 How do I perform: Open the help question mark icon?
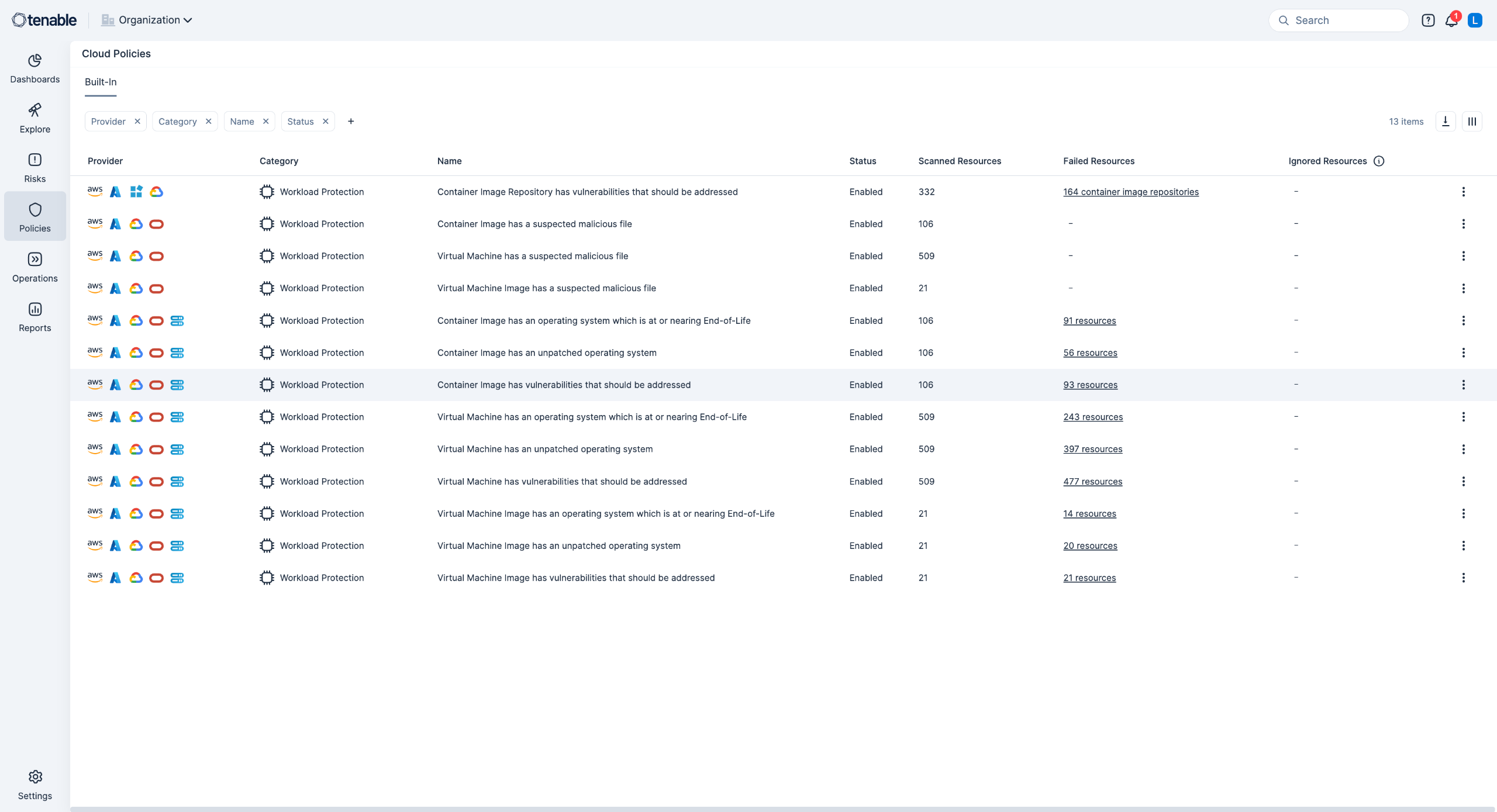(x=1428, y=20)
